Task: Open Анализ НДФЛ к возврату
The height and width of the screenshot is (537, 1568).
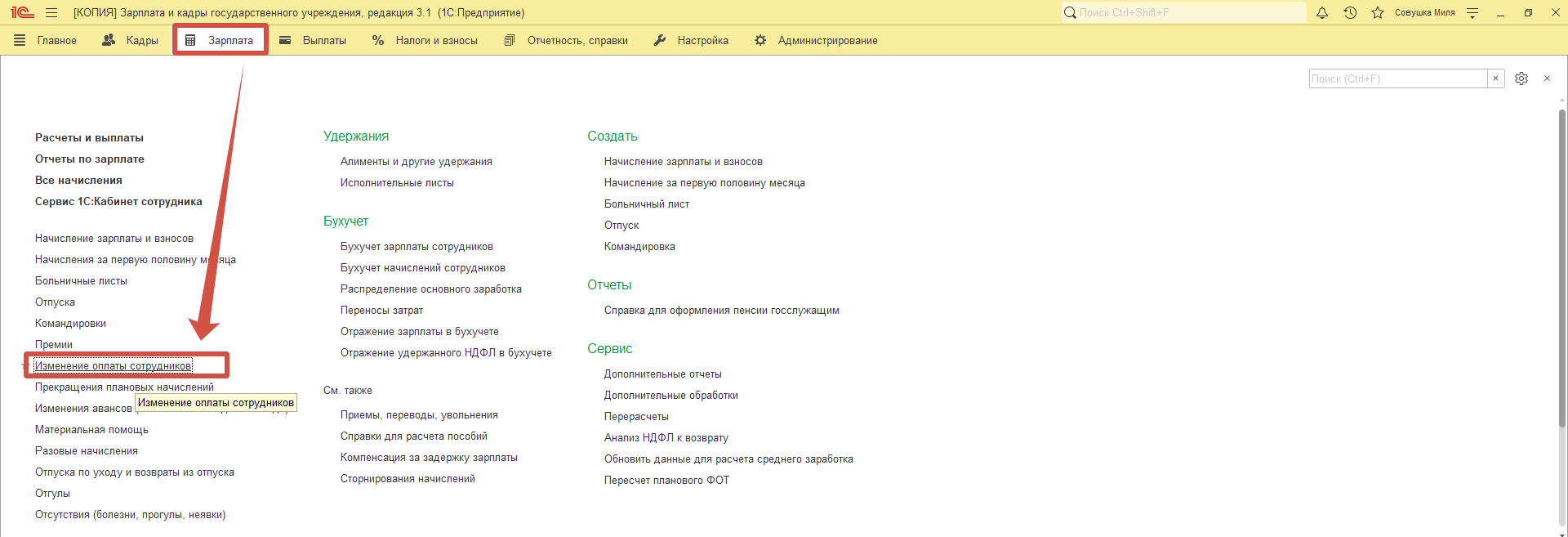Action: pyautogui.click(x=666, y=438)
